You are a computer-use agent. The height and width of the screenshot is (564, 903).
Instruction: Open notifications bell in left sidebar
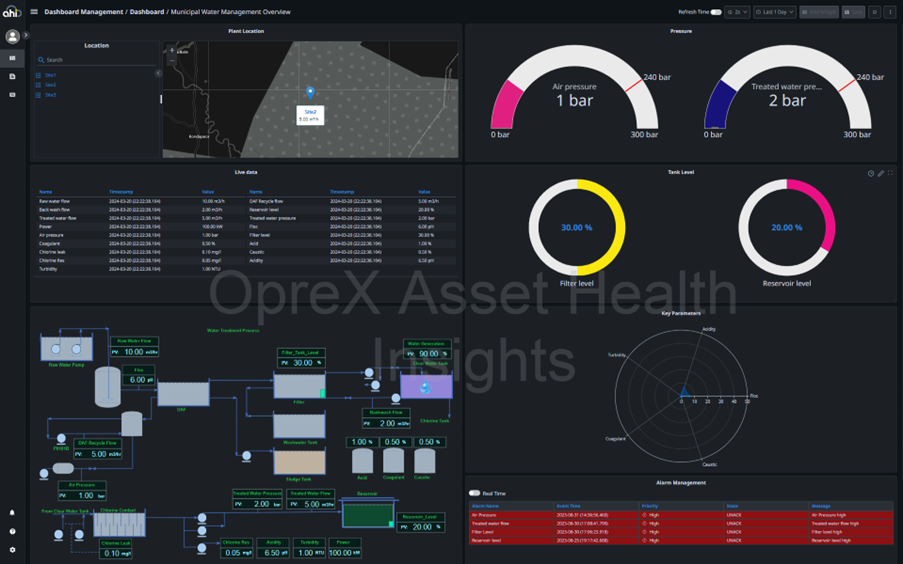click(x=13, y=513)
